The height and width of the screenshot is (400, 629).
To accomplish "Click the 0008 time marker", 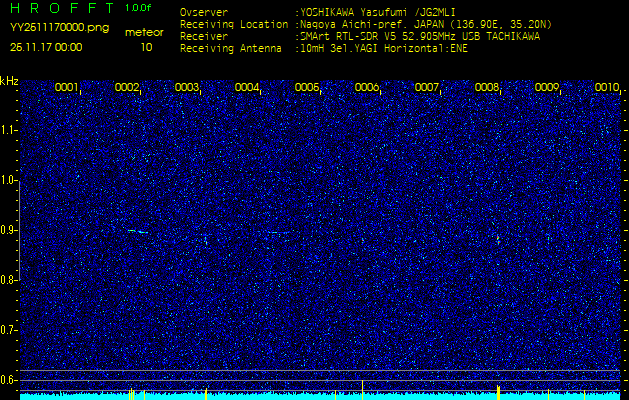I will [486, 87].
